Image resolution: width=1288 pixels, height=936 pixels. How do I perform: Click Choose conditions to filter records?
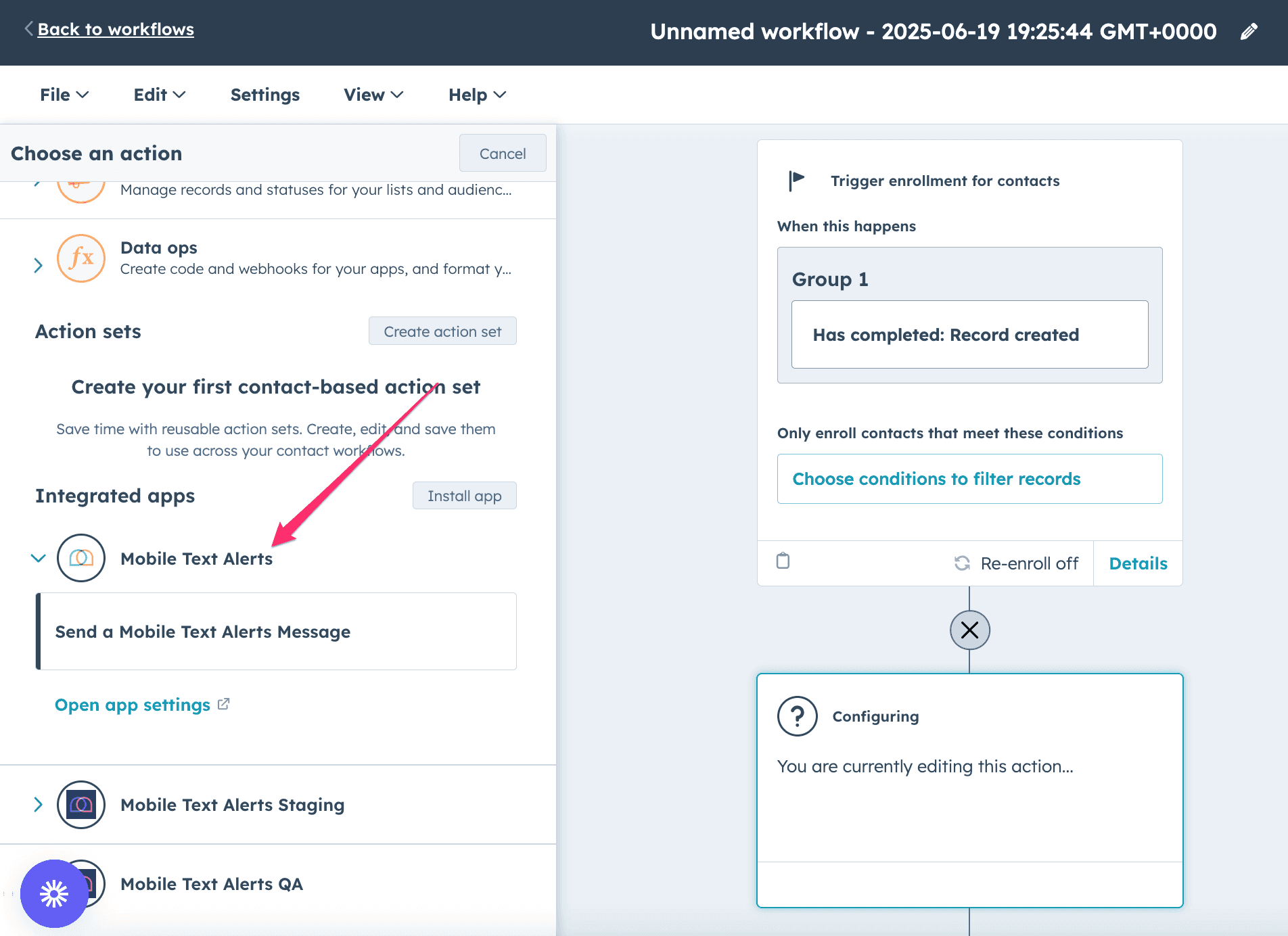(969, 479)
